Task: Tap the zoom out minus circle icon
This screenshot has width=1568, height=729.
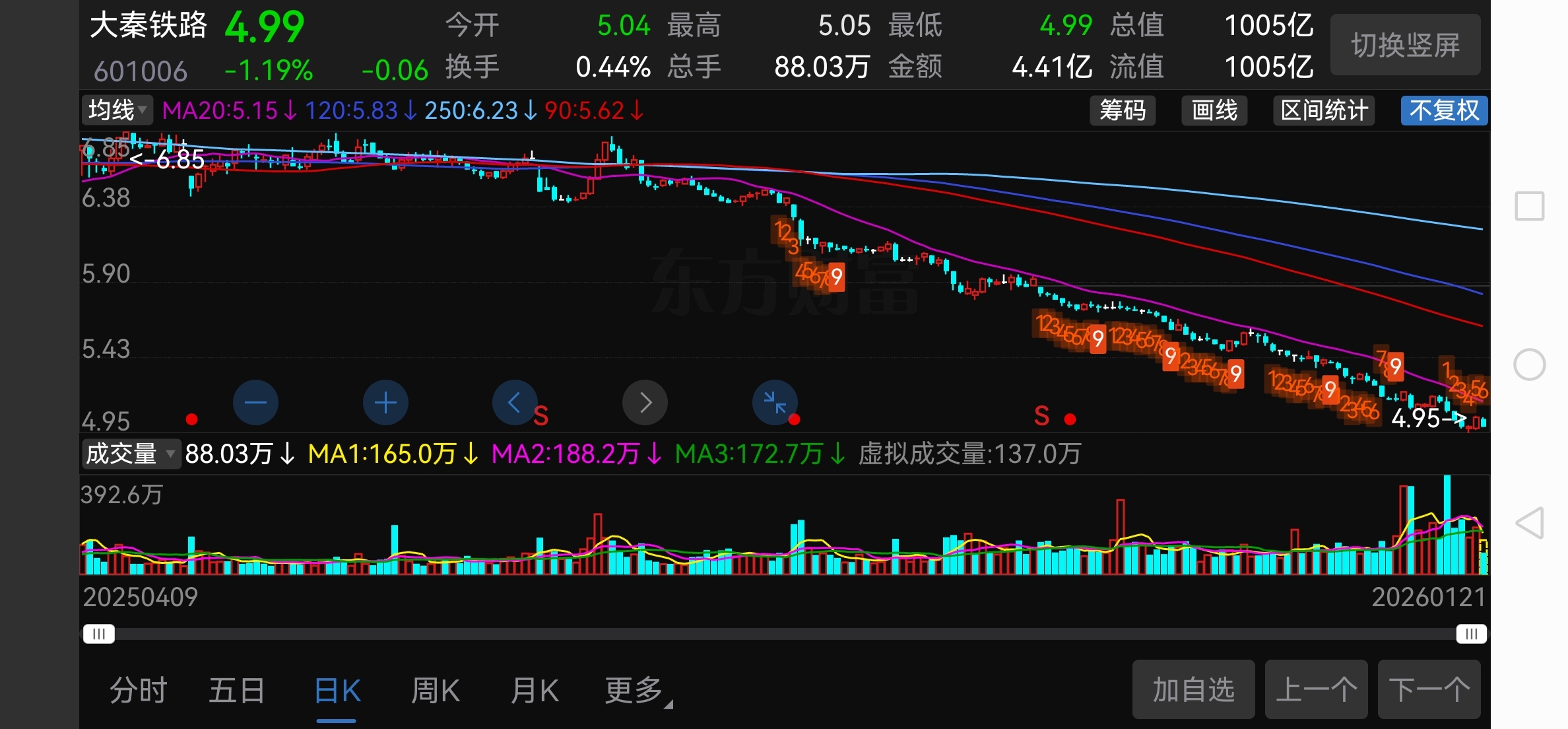Action: click(x=255, y=402)
